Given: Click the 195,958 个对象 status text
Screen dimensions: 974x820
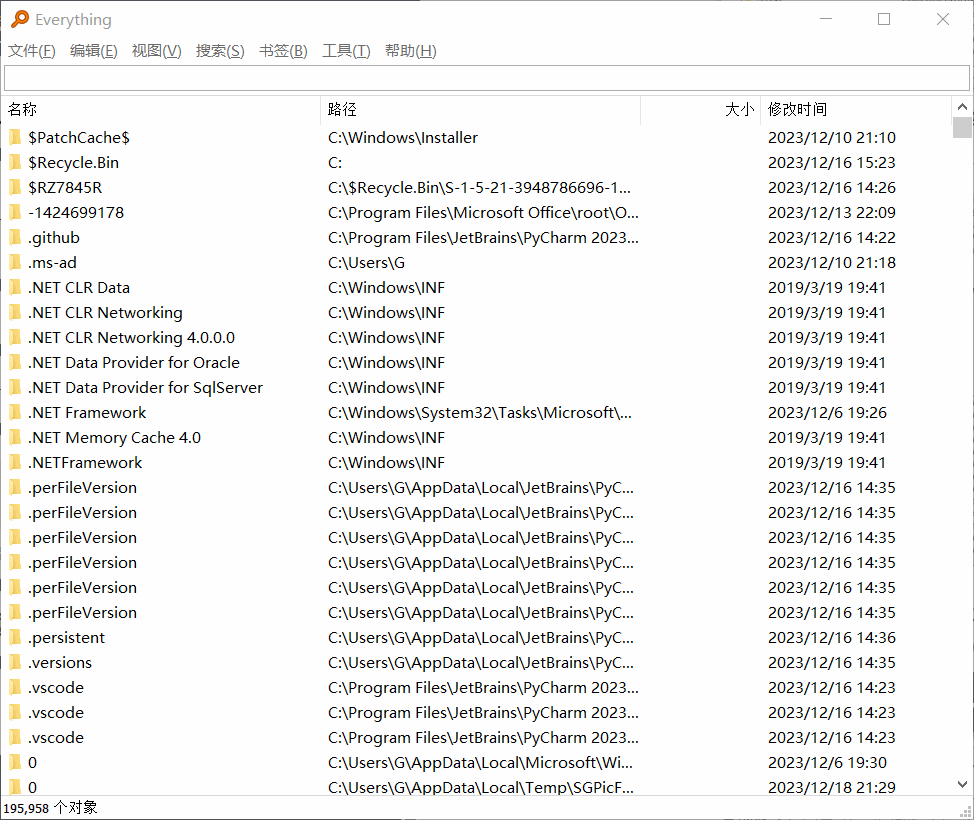Looking at the screenshot, I should [x=50, y=808].
